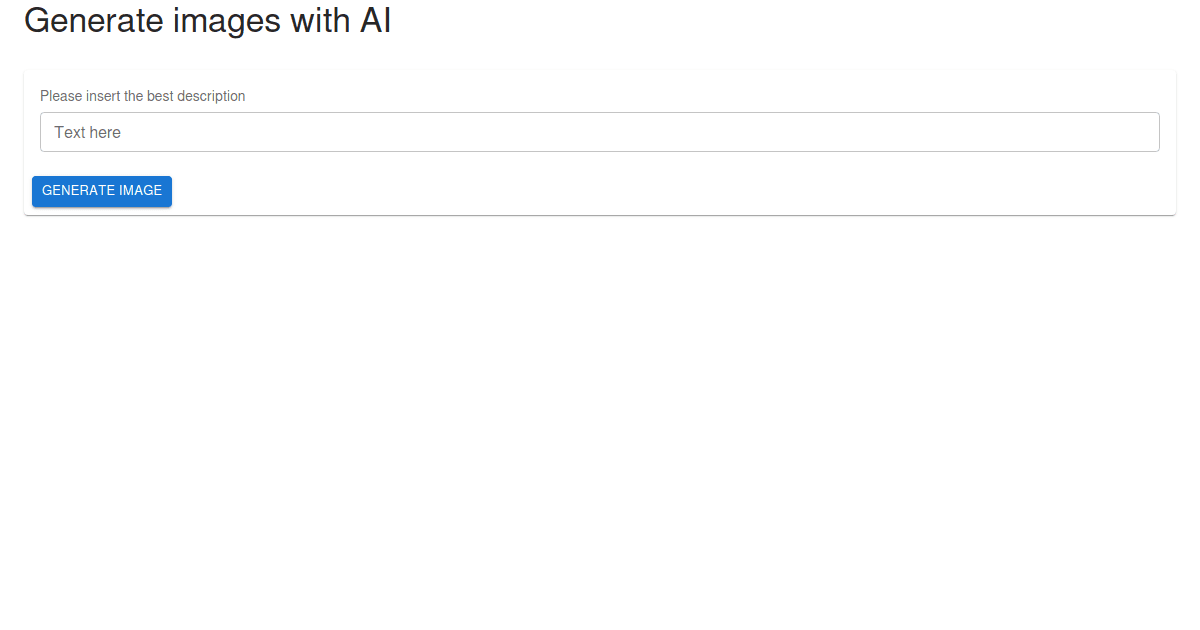Click the word "GENERATE" on the blue button
1200x630 pixels.
[78, 191]
